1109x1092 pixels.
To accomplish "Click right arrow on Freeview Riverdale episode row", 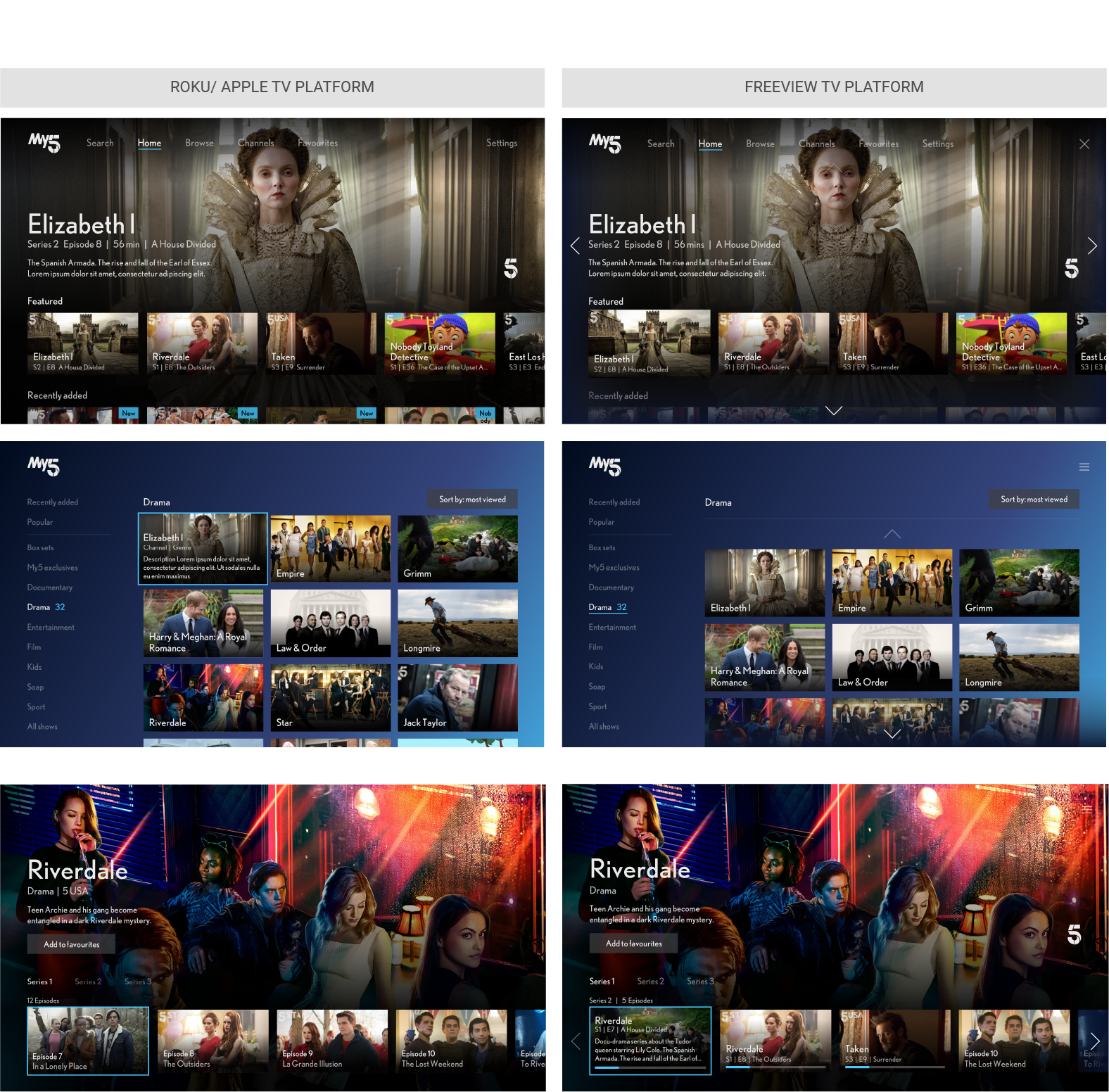I will (x=1095, y=1041).
